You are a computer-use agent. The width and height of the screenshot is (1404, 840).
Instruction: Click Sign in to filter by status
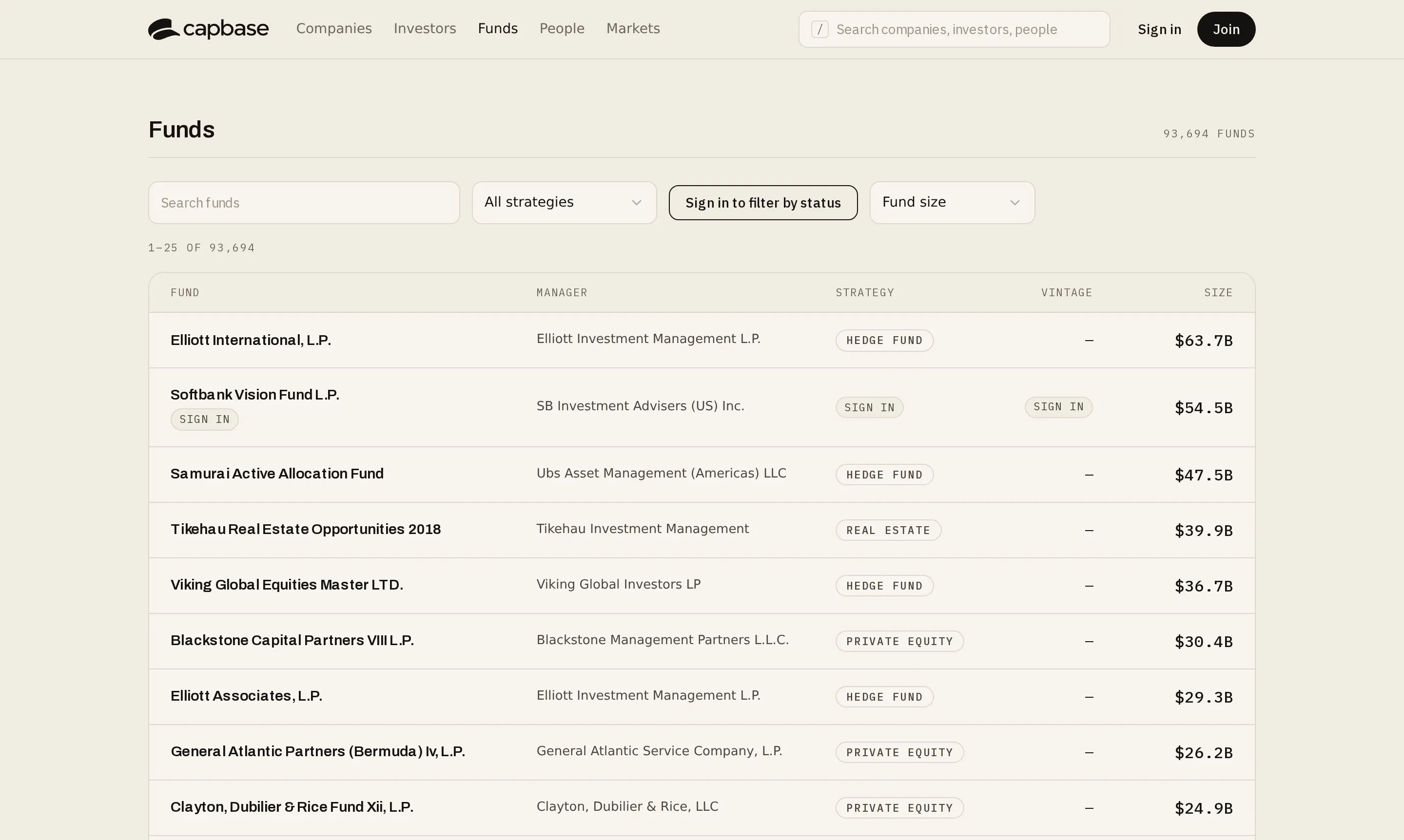[763, 203]
